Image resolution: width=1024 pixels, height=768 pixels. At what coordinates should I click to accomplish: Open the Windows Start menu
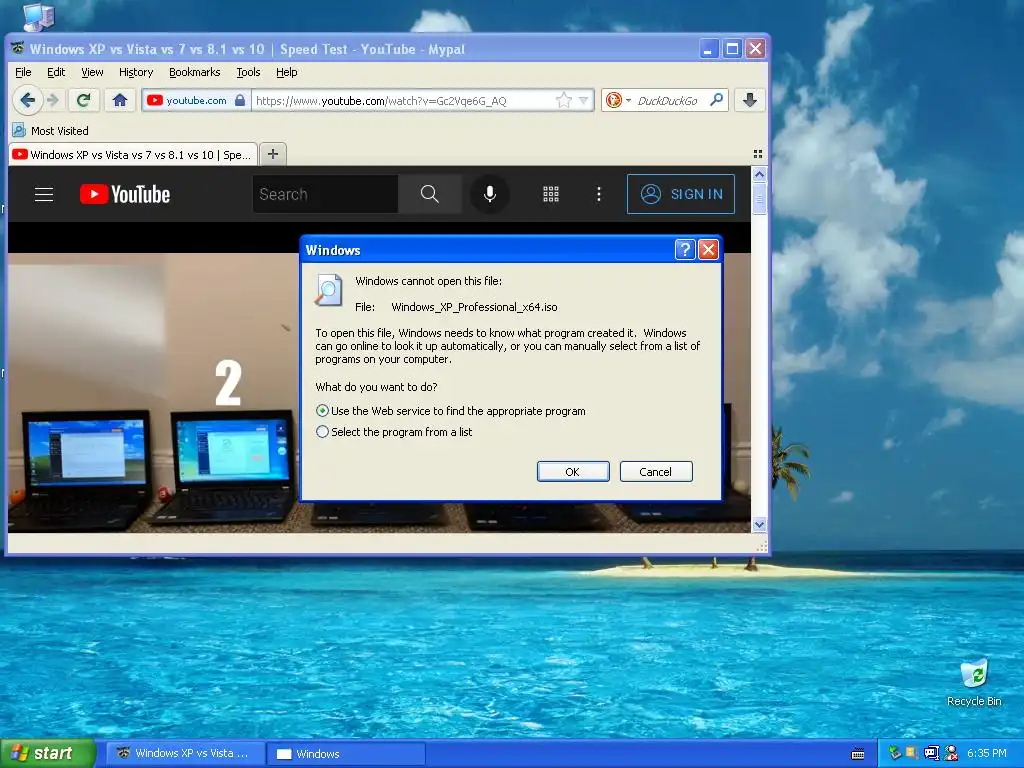click(48, 754)
